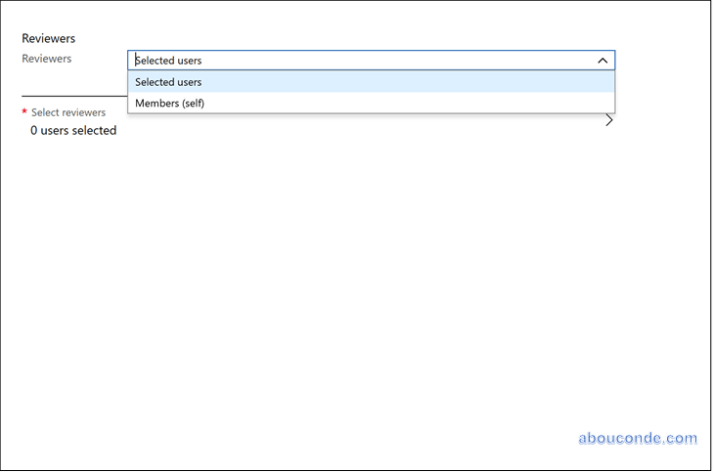Click the '(self)' text in the Members option
The width and height of the screenshot is (714, 472).
(193, 103)
